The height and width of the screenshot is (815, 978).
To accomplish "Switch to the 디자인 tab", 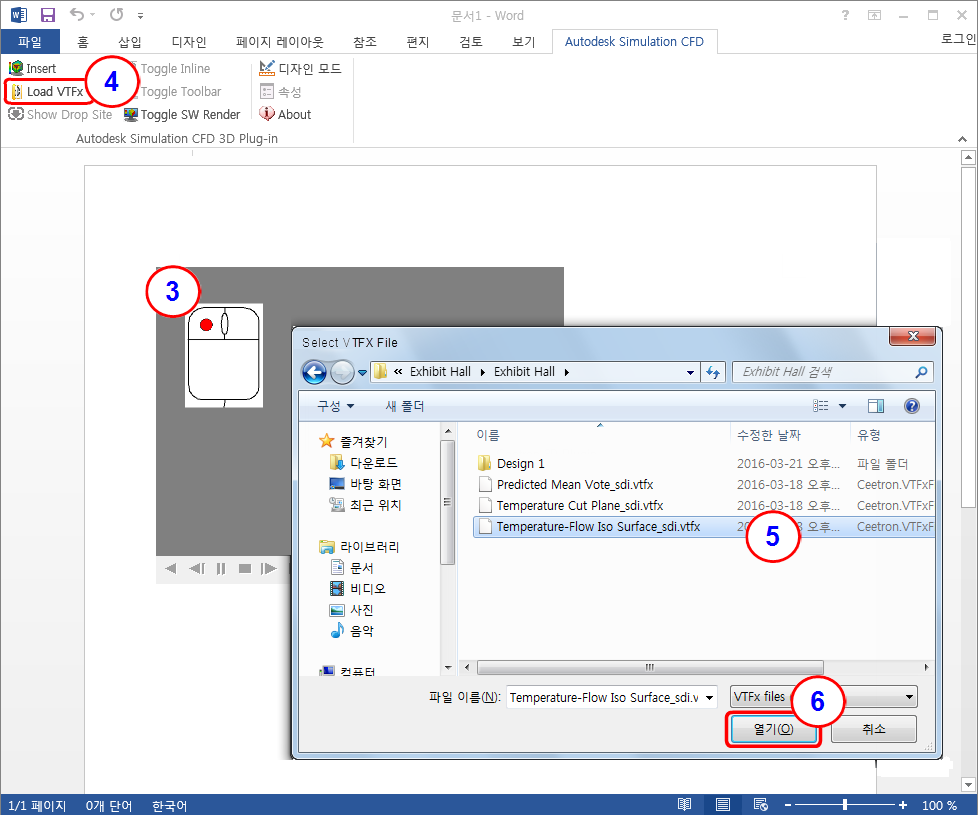I will pos(189,42).
